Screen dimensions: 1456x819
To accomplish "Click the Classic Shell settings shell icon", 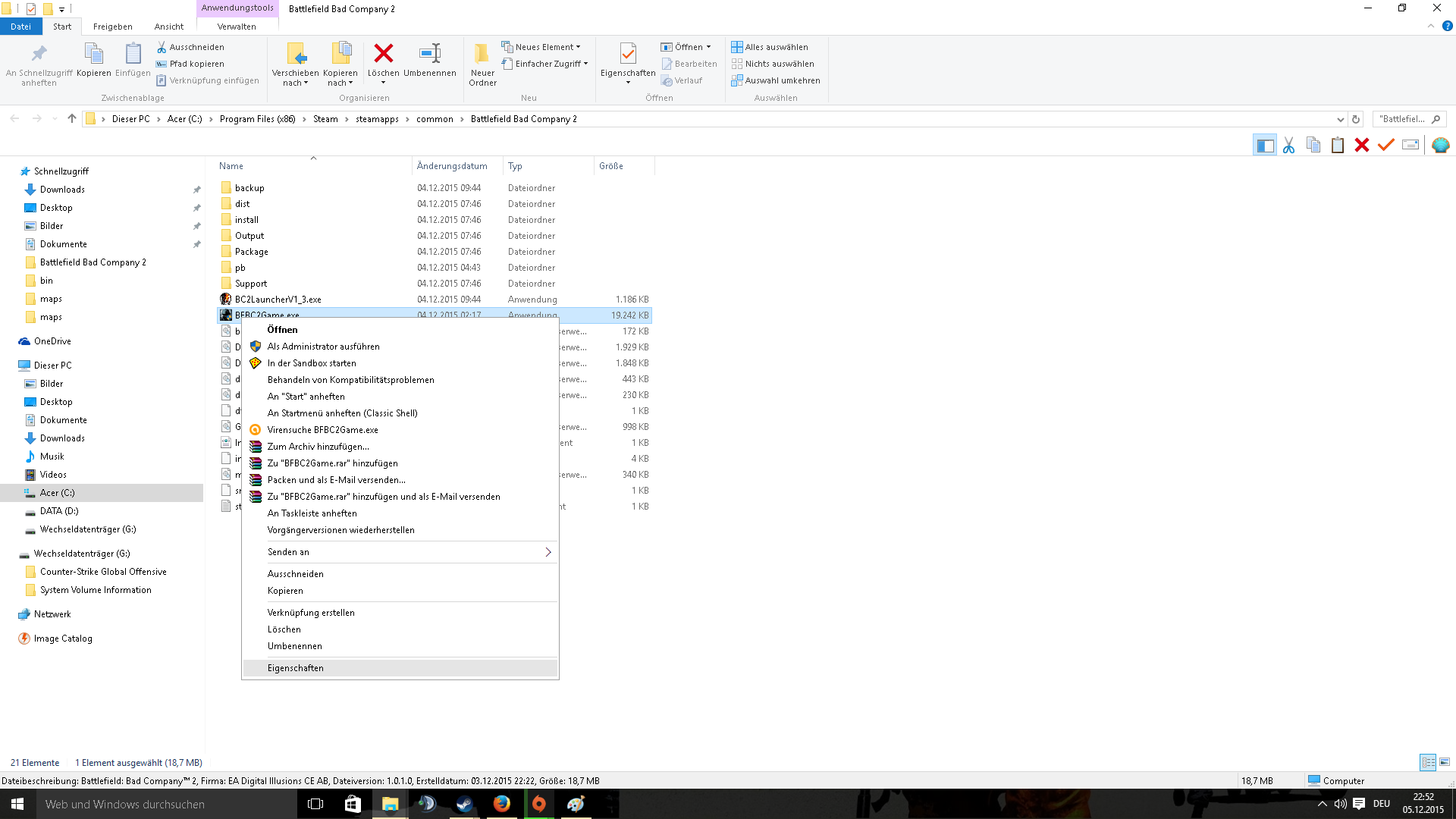I will [1441, 145].
